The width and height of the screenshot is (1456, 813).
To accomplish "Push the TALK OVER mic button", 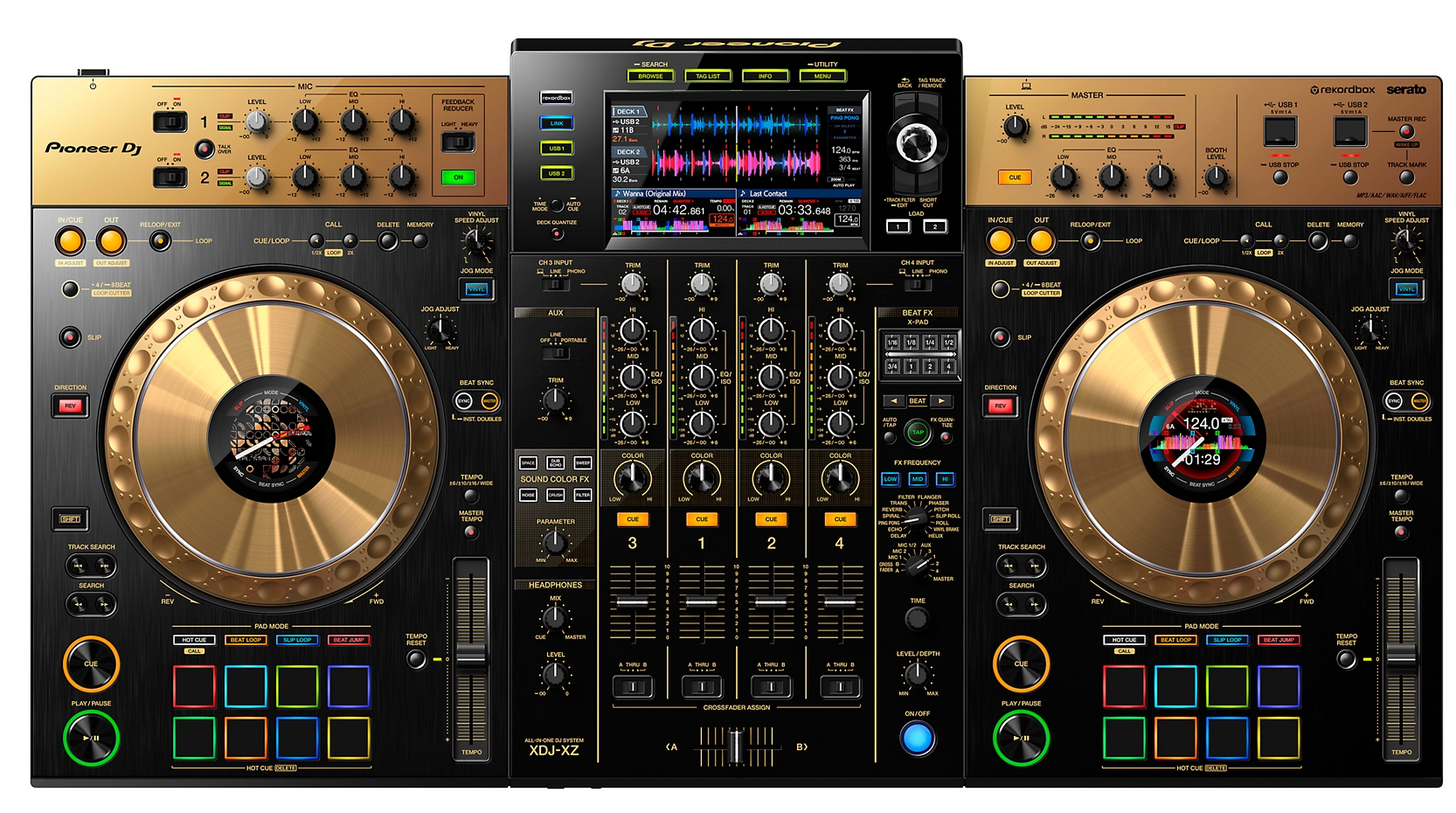I will click(x=204, y=149).
